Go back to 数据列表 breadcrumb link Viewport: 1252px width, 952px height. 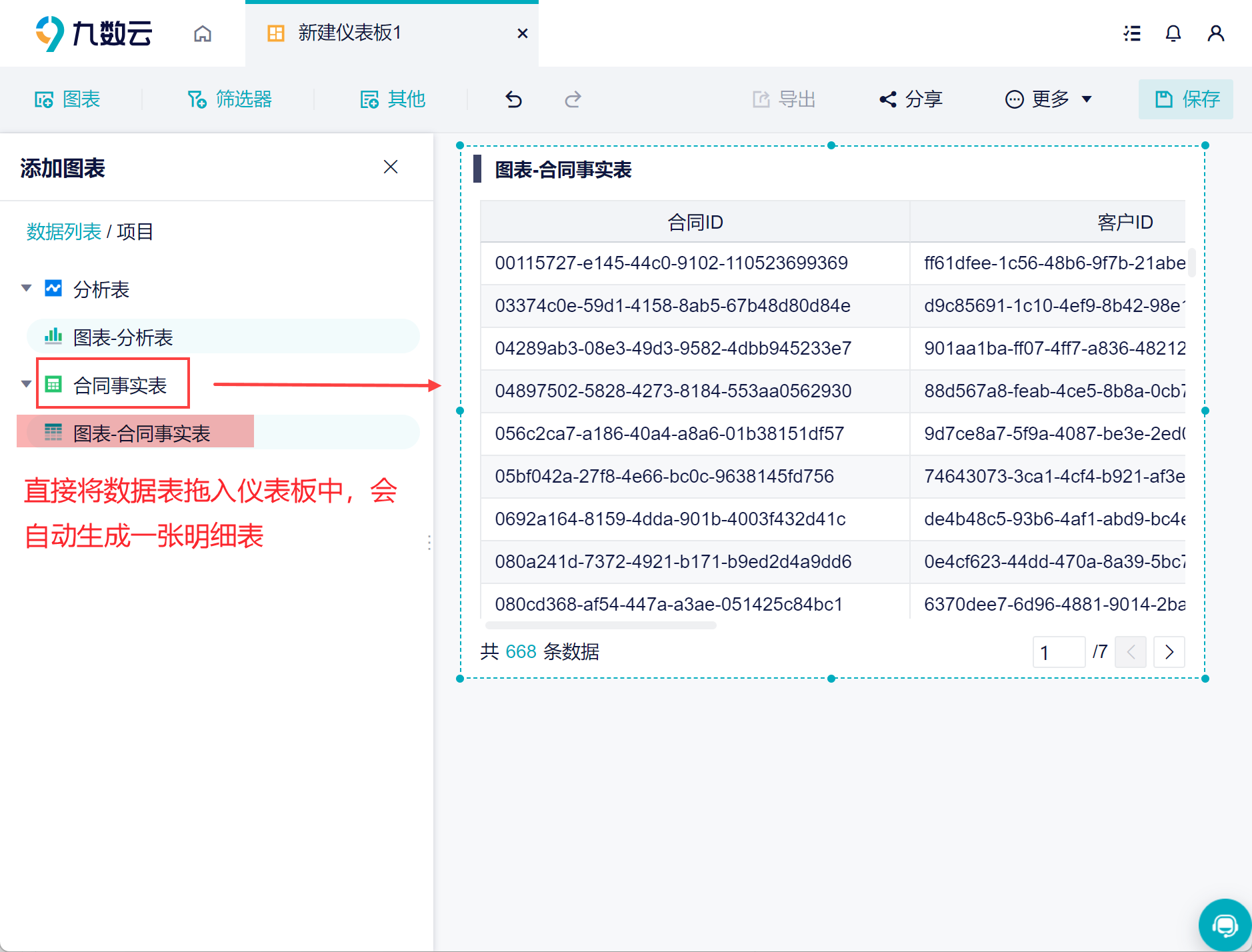pyautogui.click(x=64, y=231)
